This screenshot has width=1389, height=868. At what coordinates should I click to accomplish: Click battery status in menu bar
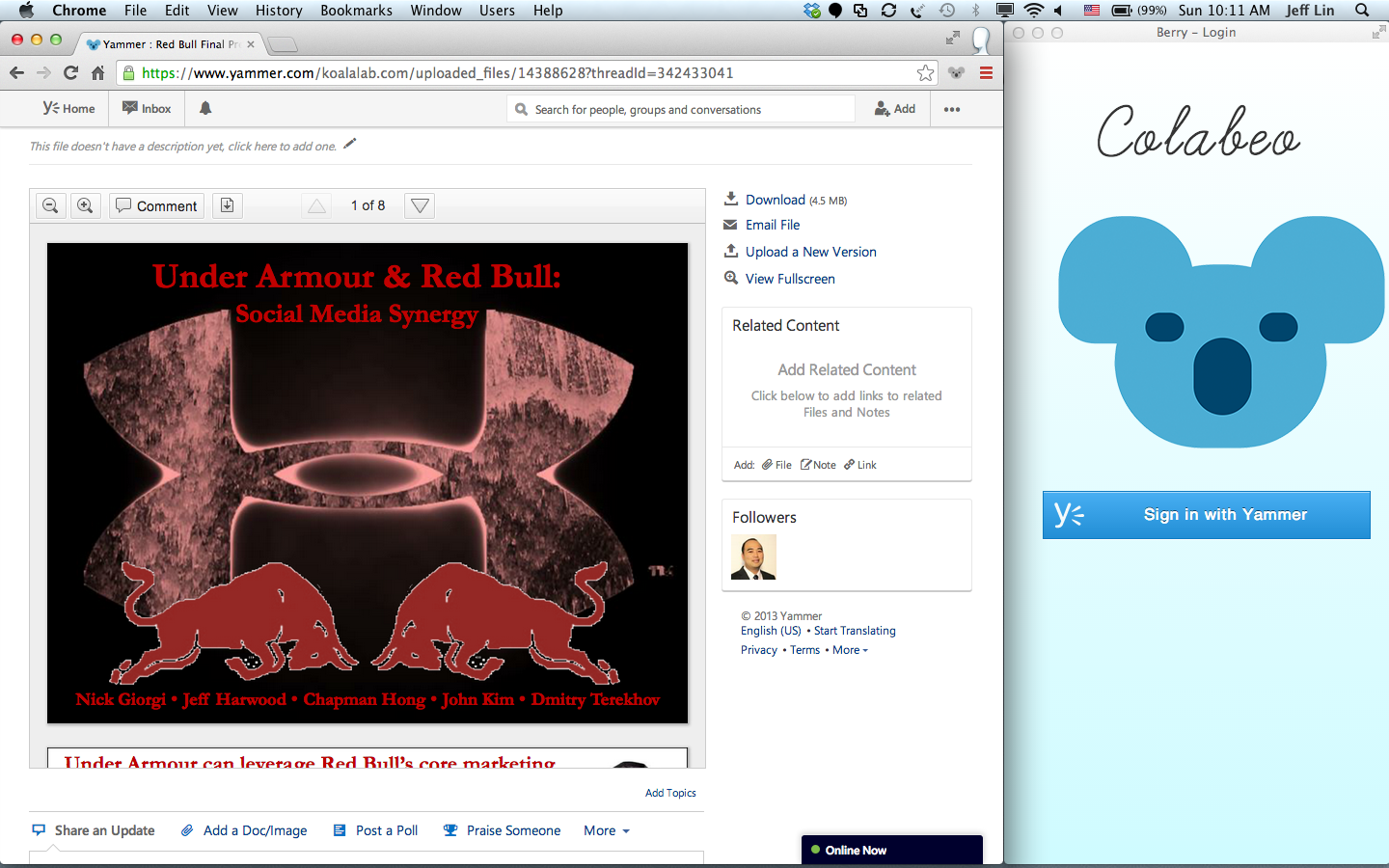(x=1139, y=10)
